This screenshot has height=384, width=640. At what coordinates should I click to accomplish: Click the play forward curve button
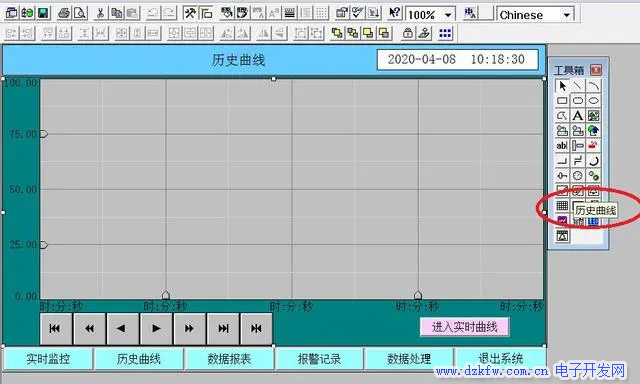click(156, 329)
